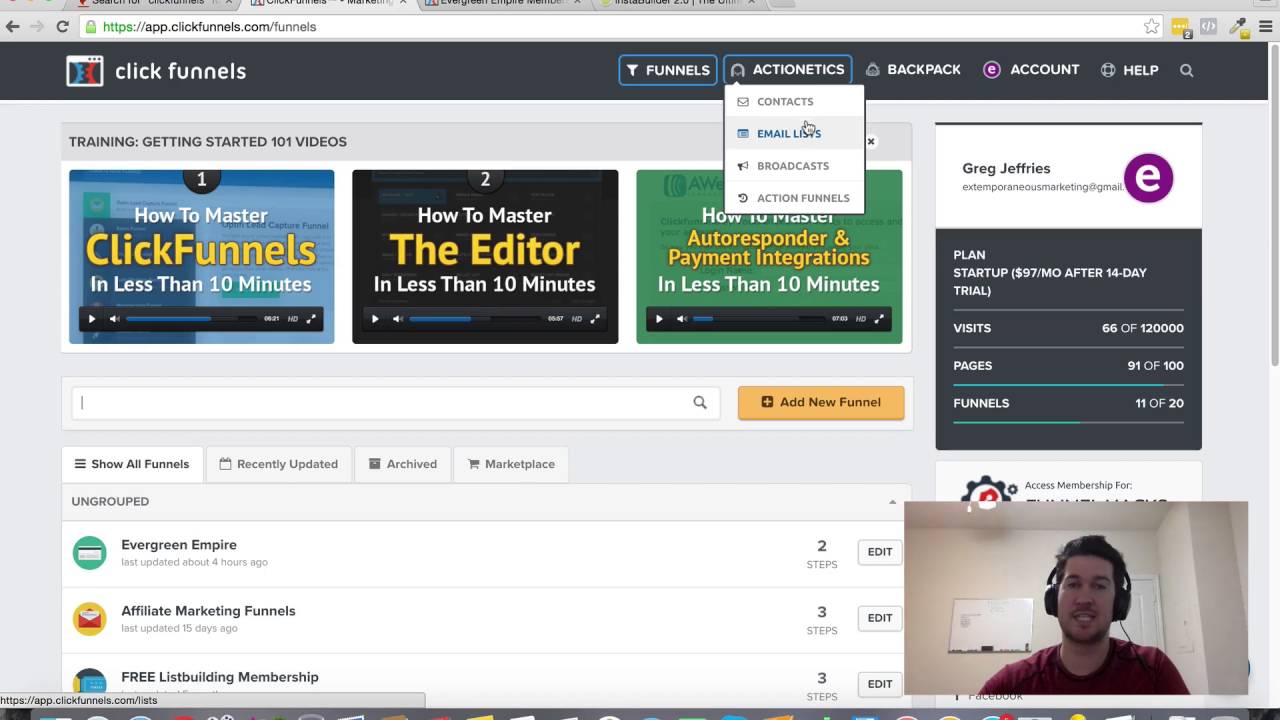Edit the Affiliate Marketing Funnels funnel
1280x720 pixels.
pos(880,618)
